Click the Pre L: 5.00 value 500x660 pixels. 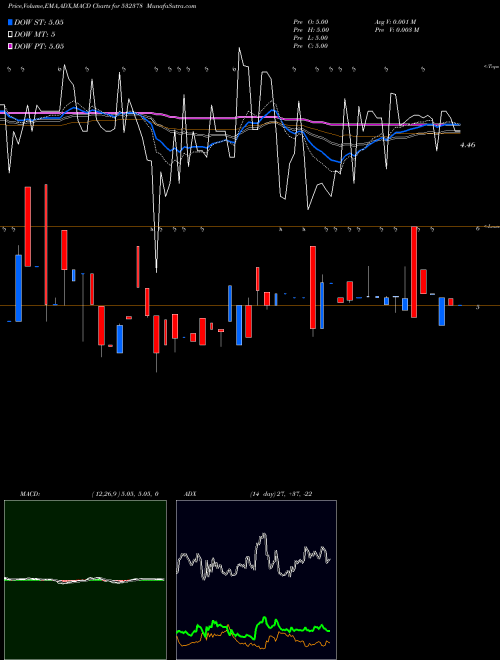click(x=311, y=38)
